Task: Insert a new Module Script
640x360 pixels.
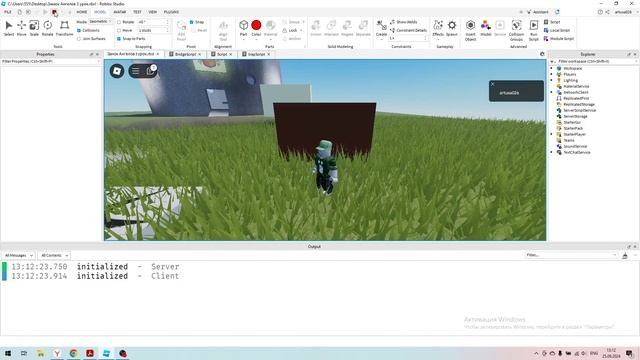Action: 559,39
